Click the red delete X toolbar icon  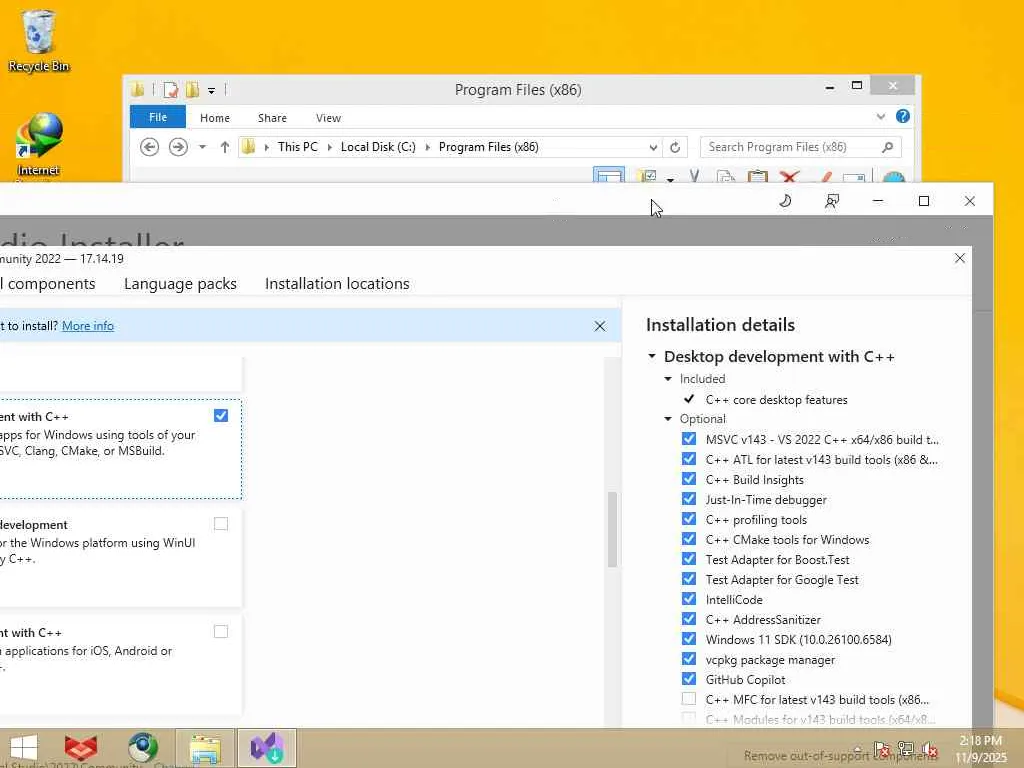[790, 177]
